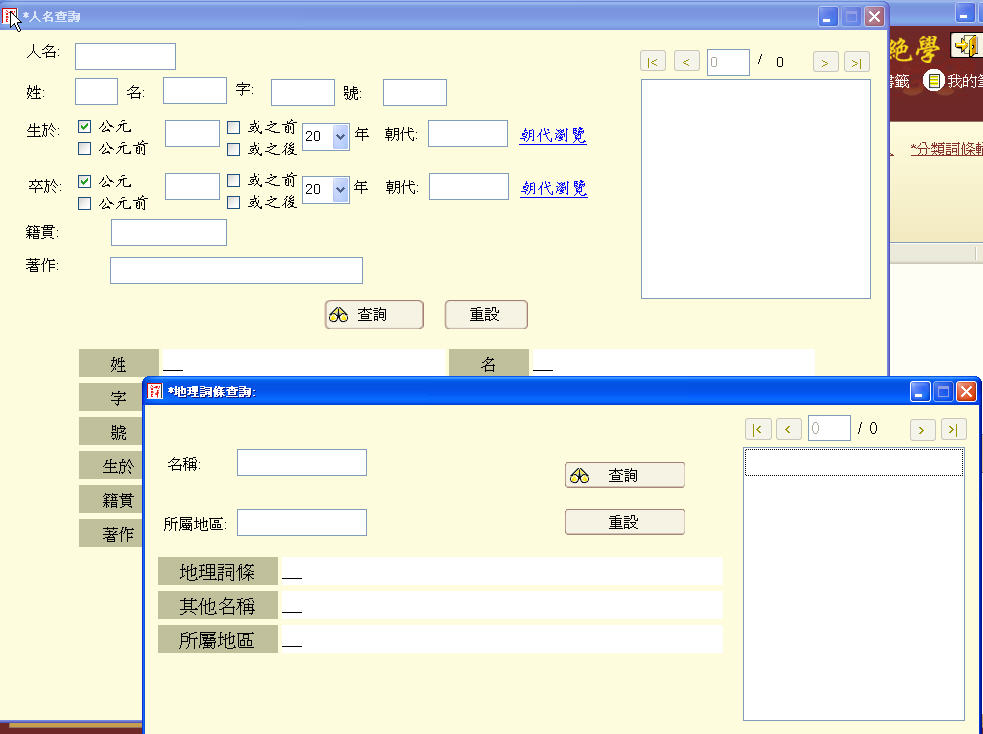This screenshot has width=983, height=734.
Task: Open 朝代瀏覽 link in the 生於 row
Action: (x=553, y=135)
